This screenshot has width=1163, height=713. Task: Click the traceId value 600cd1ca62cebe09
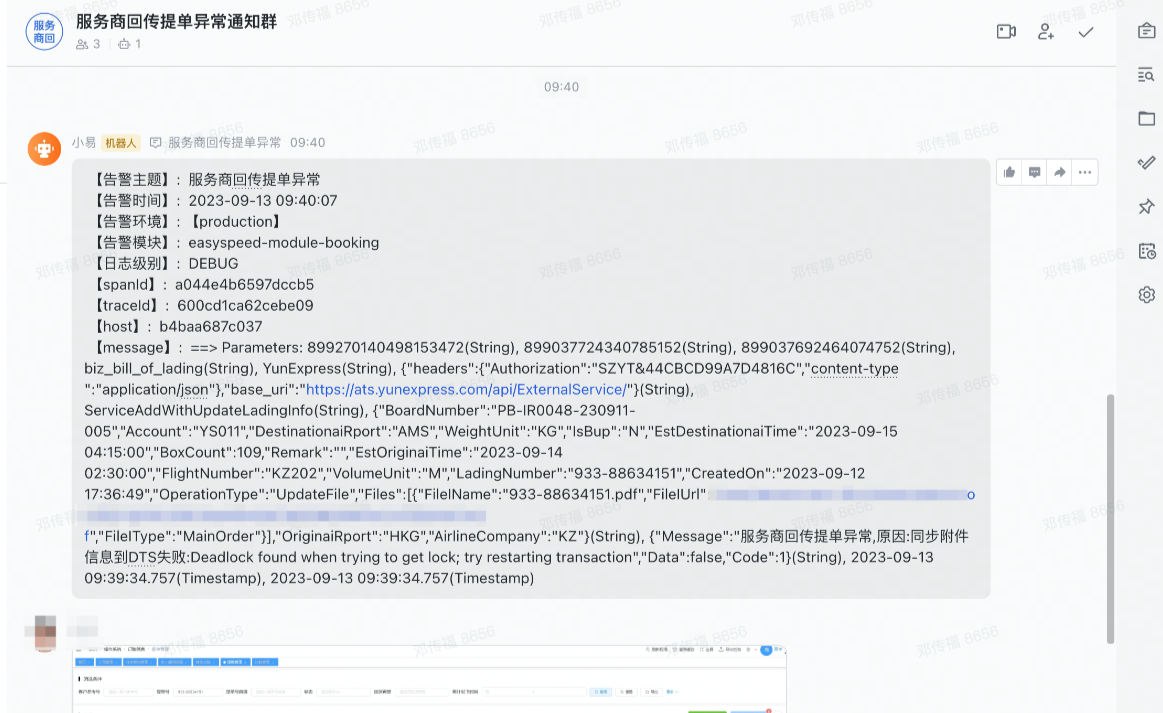[245, 306]
